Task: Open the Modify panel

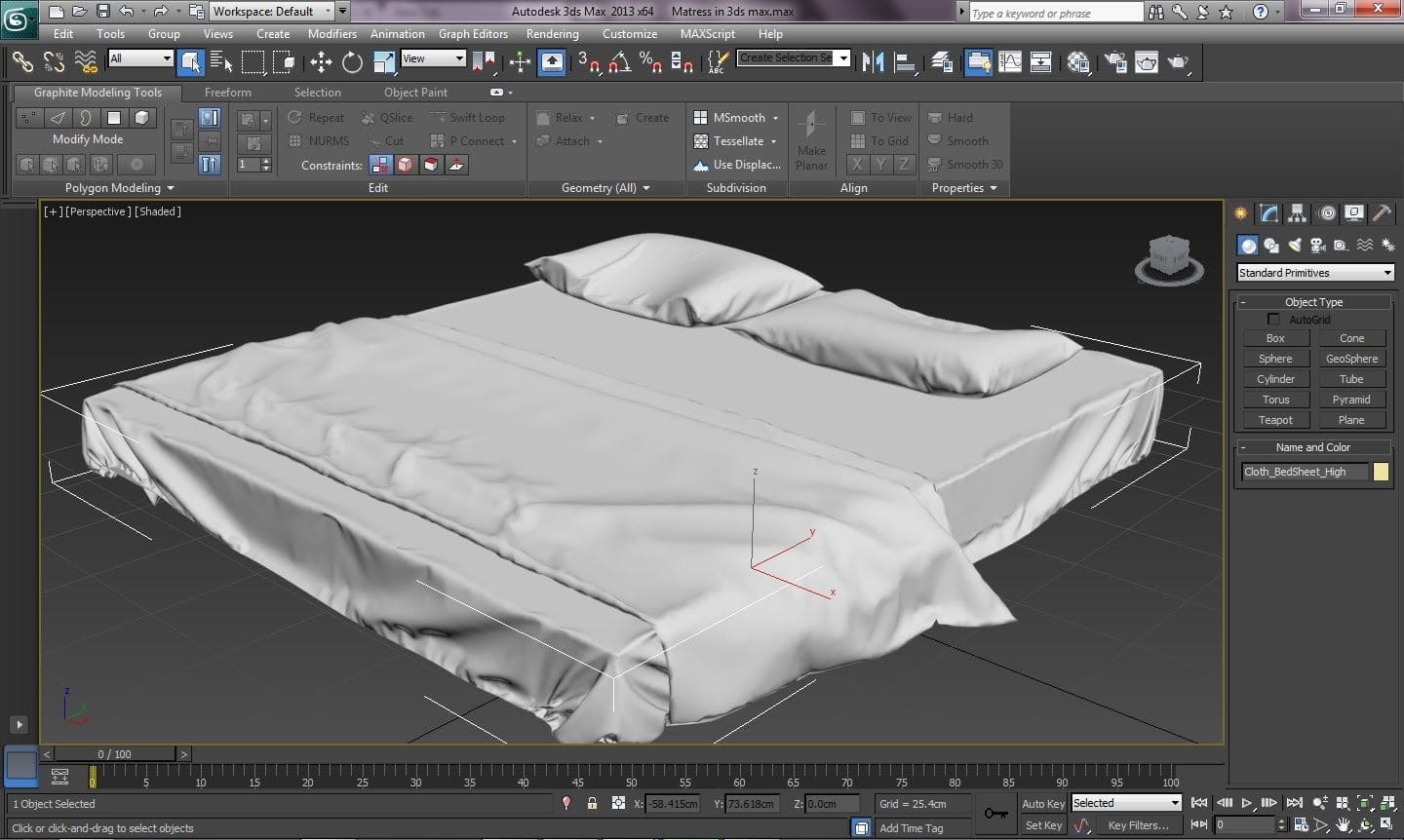Action: point(1268,212)
